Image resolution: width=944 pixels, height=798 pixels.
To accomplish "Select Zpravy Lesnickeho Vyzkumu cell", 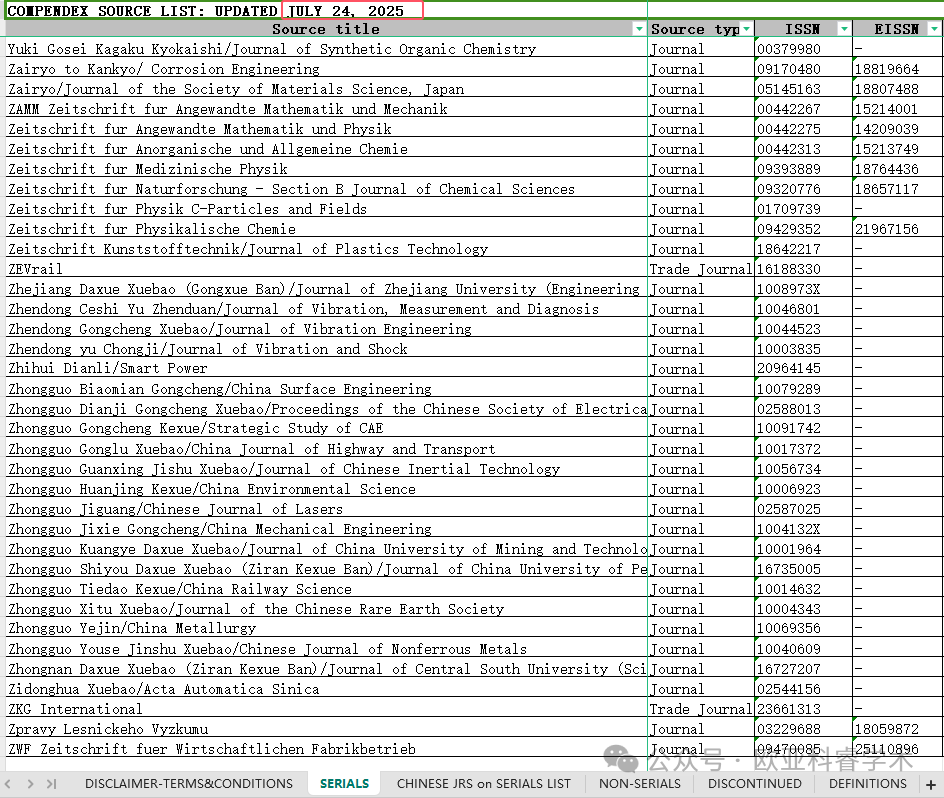I will [326, 728].
